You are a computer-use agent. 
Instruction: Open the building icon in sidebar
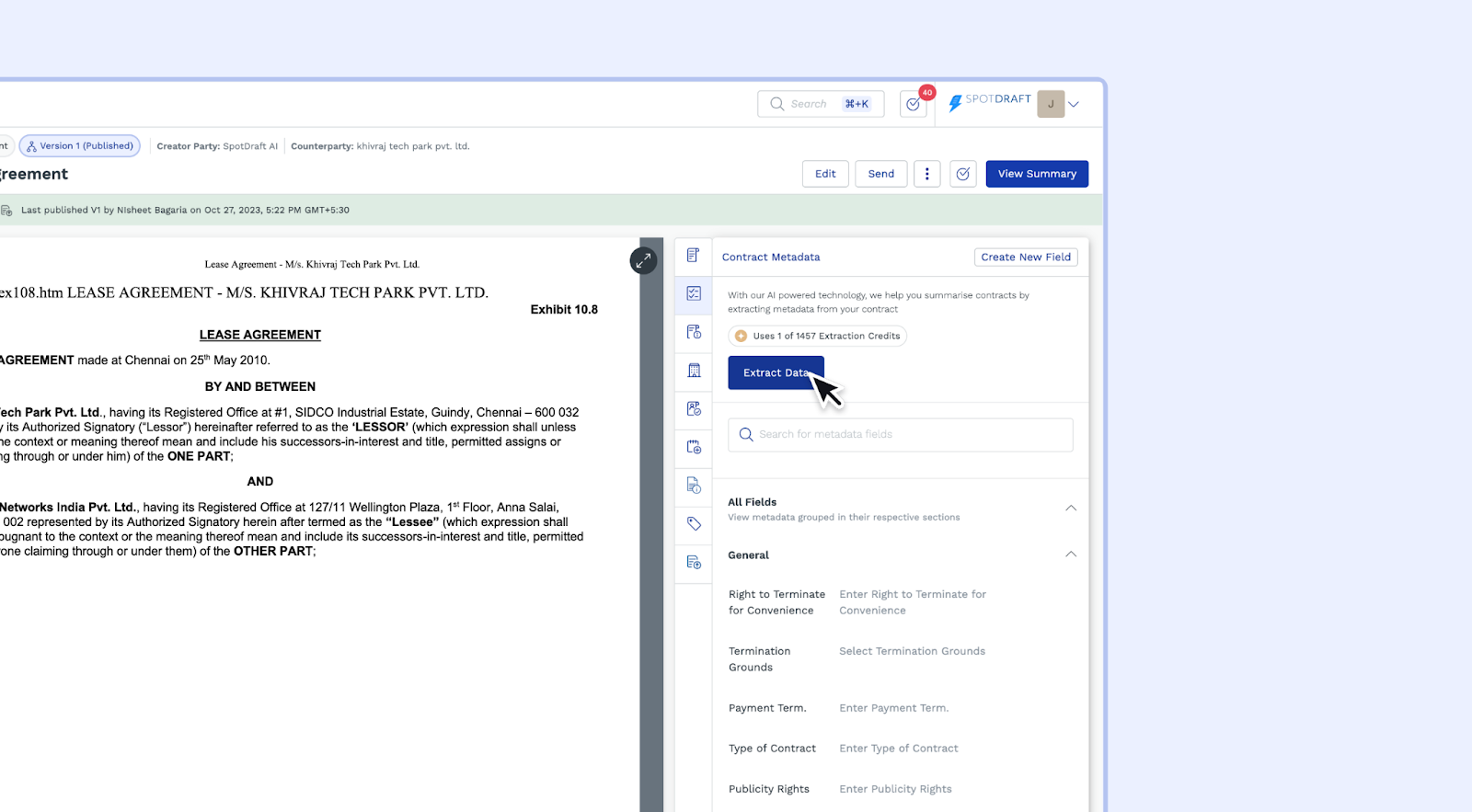(x=694, y=371)
